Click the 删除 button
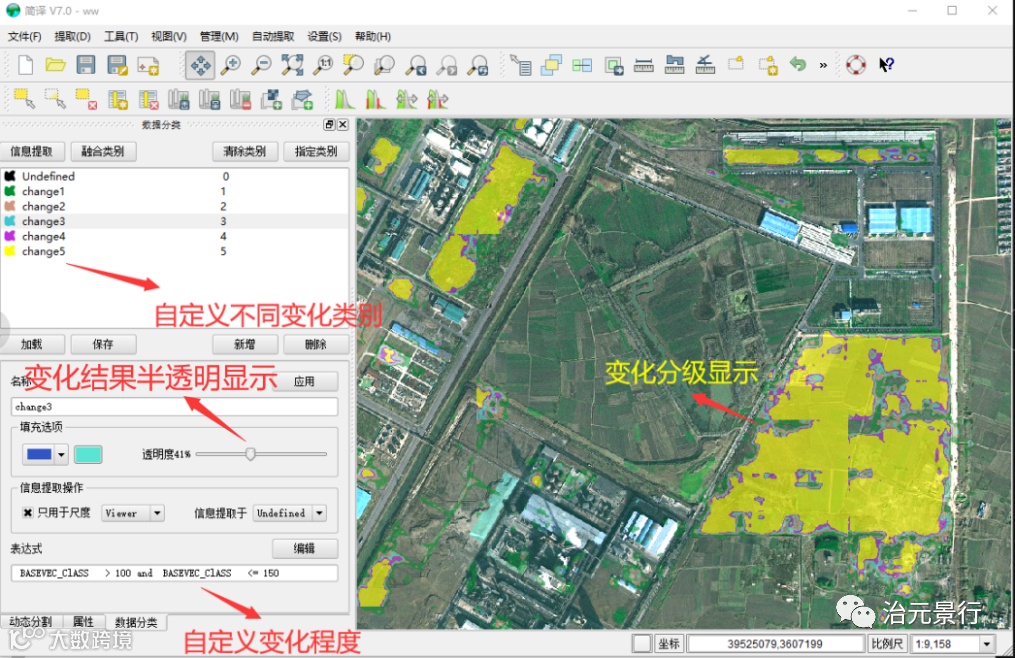 (x=316, y=344)
